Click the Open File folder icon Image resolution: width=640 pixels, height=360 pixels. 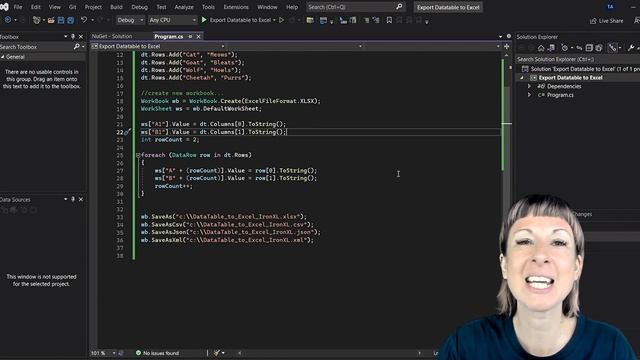click(51, 20)
